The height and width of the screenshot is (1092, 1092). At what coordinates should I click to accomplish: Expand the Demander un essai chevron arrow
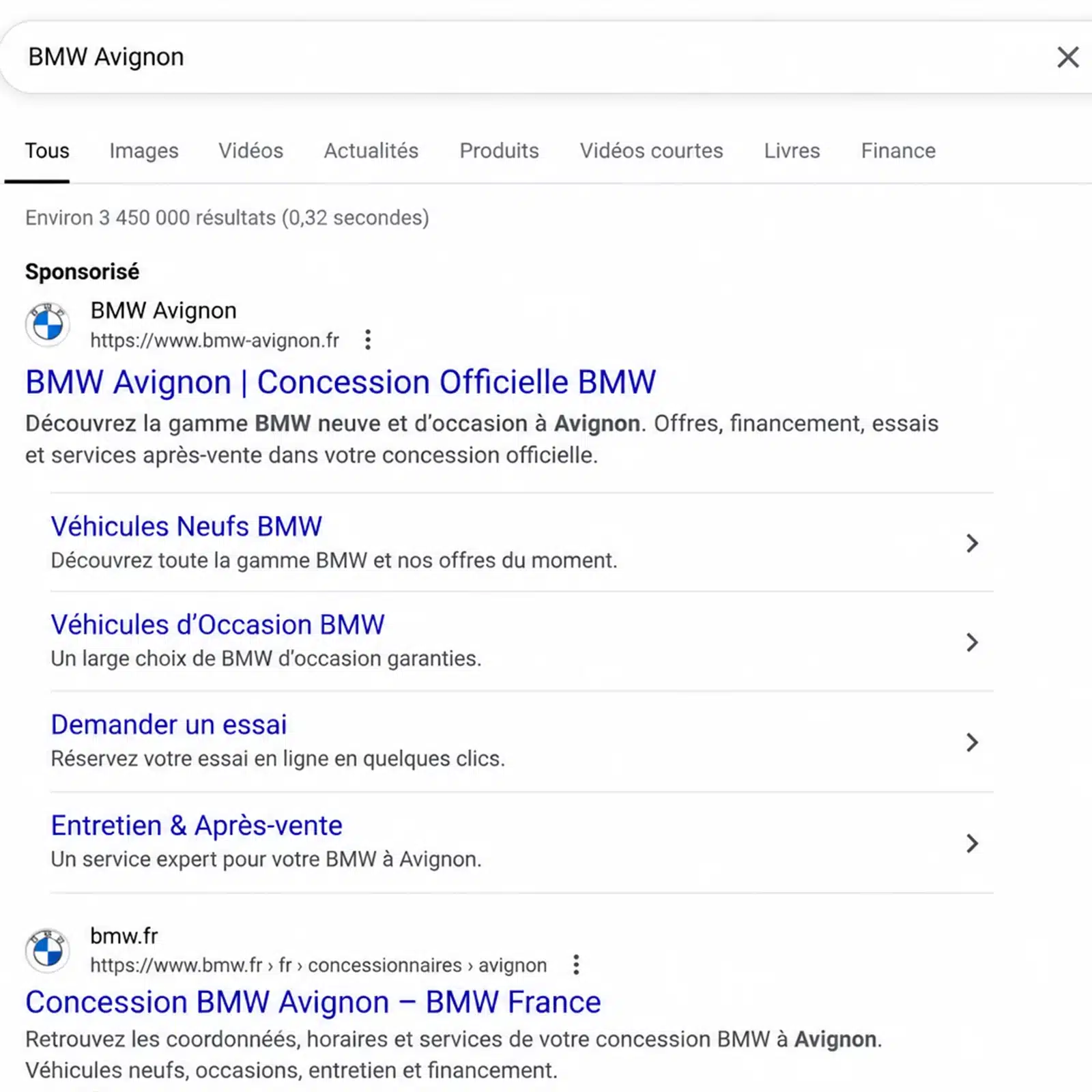coord(972,743)
